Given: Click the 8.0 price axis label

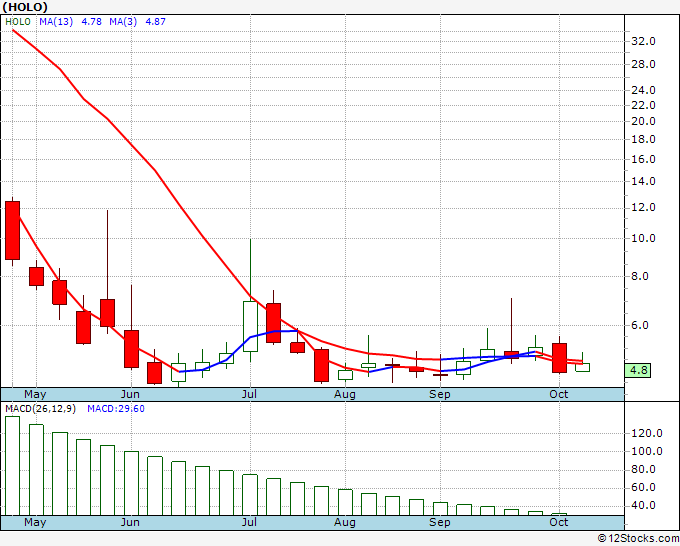Looking at the screenshot, I should click(x=640, y=276).
